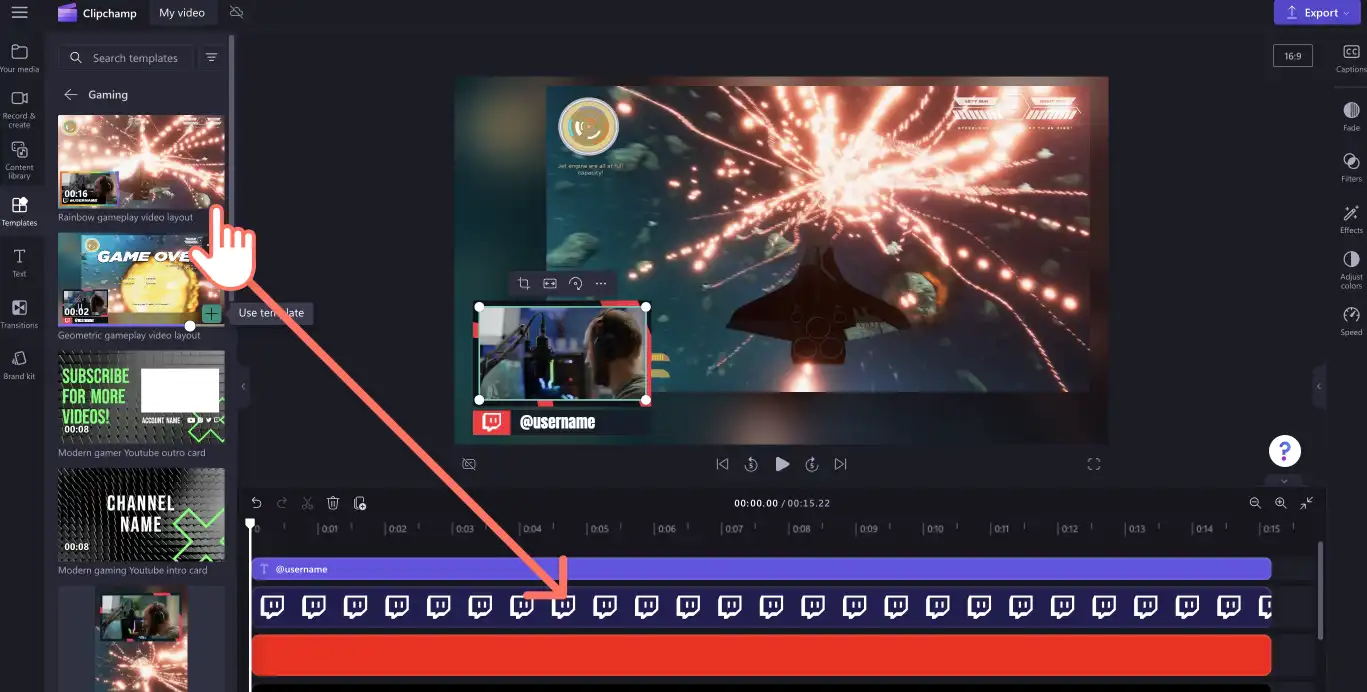The height and width of the screenshot is (692, 1367).
Task: Play the video preview
Action: 782,464
